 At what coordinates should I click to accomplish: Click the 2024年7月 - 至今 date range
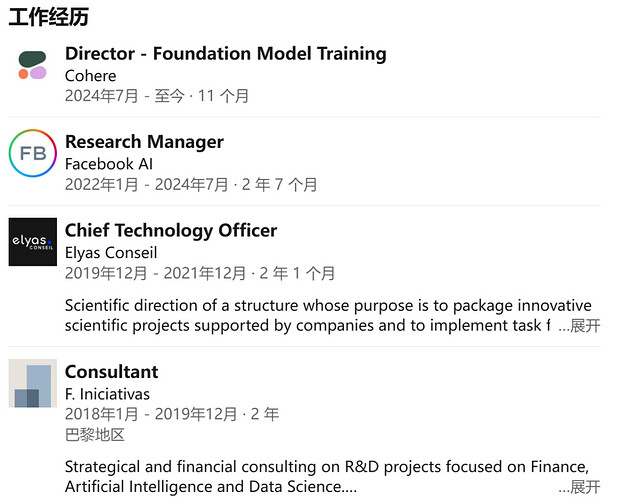(125, 96)
